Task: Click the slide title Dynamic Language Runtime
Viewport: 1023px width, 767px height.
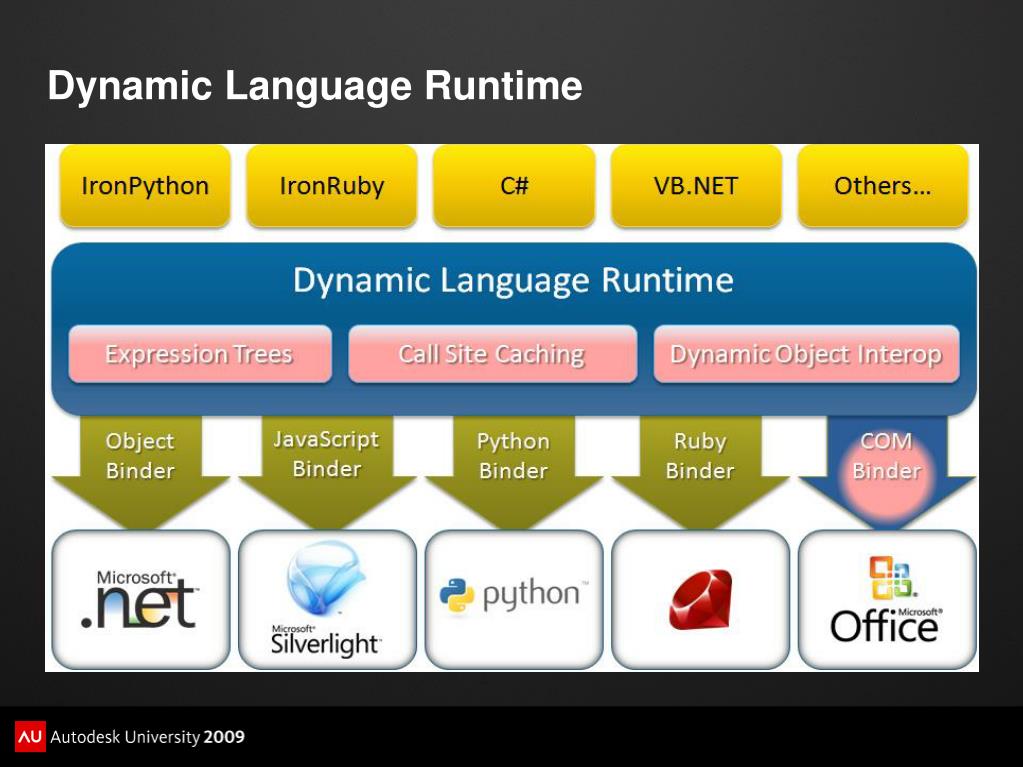Action: point(314,85)
